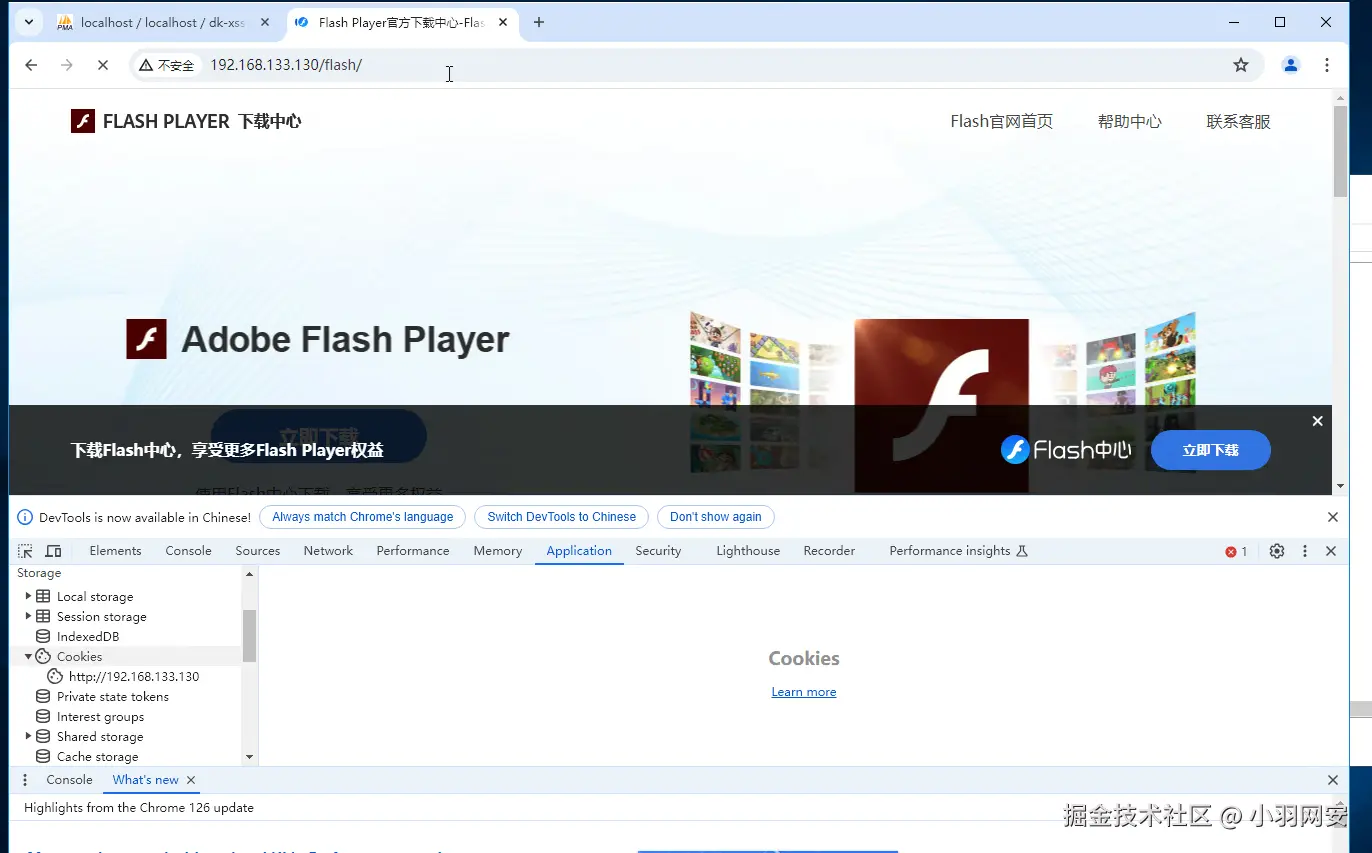Open the Flash官网首页 link
1372x853 pixels.
[x=1001, y=121]
